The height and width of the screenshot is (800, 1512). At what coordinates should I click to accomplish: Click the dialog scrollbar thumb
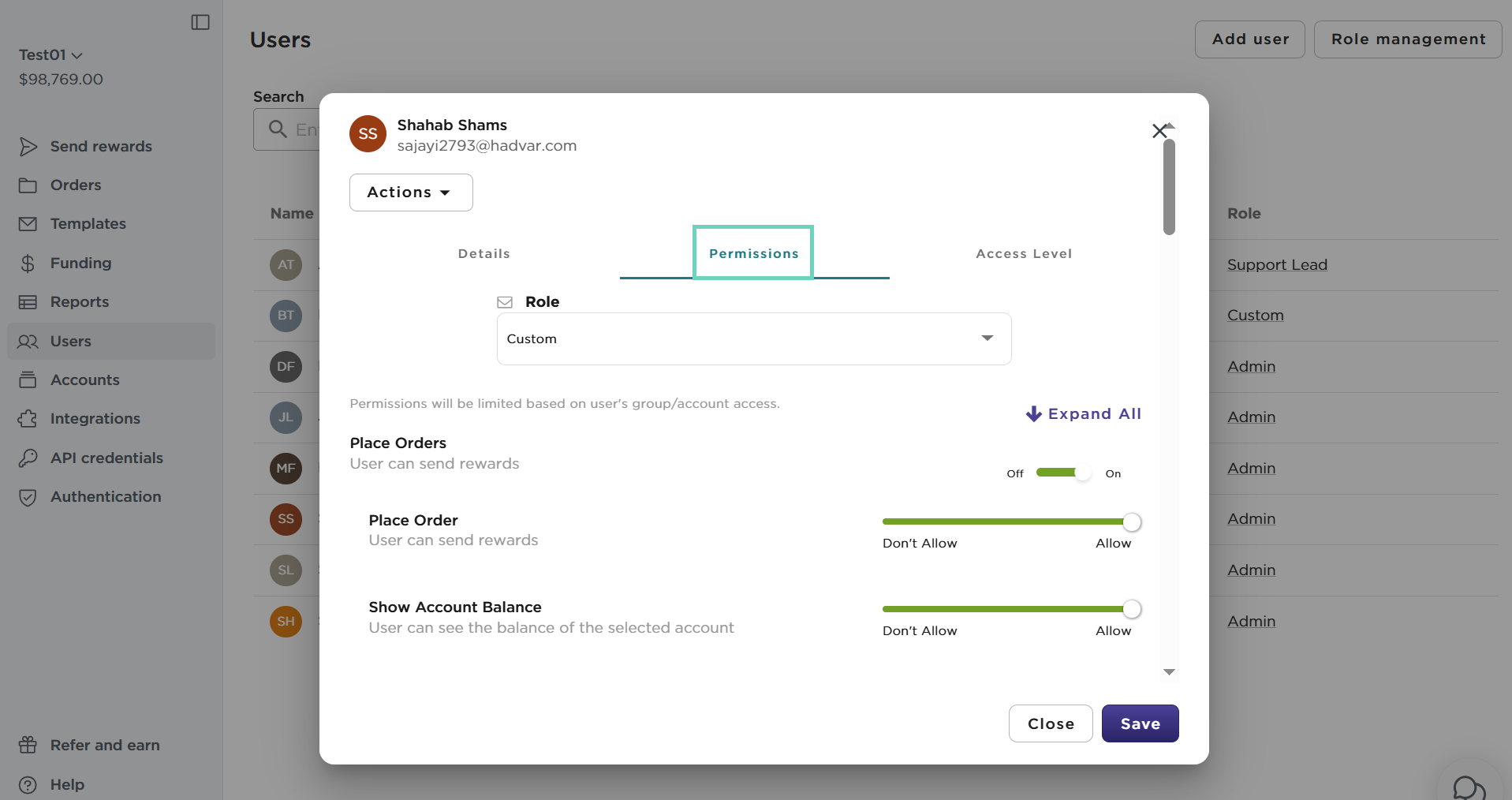[1170, 187]
